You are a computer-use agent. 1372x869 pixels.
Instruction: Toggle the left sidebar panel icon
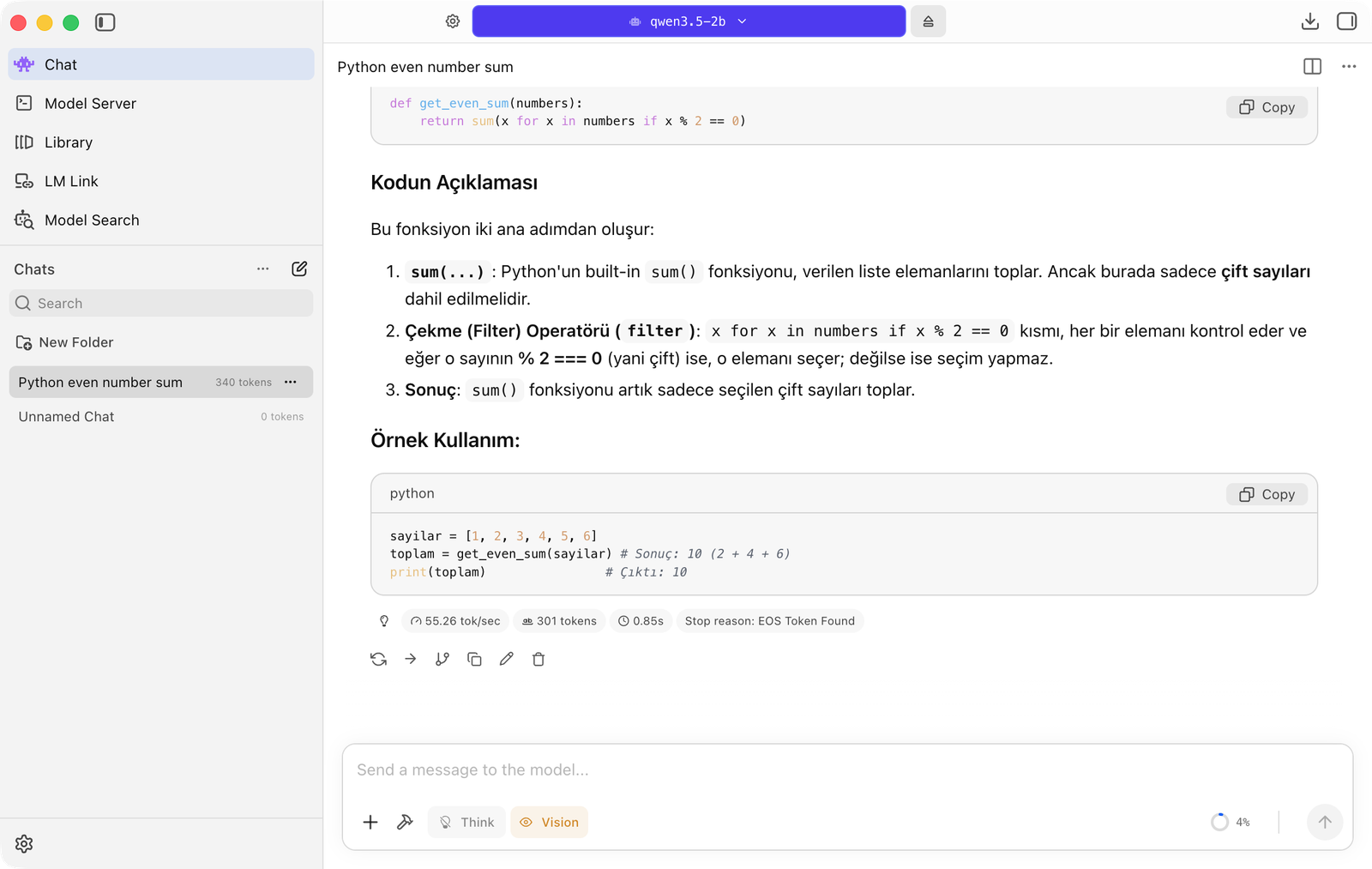coord(105,22)
